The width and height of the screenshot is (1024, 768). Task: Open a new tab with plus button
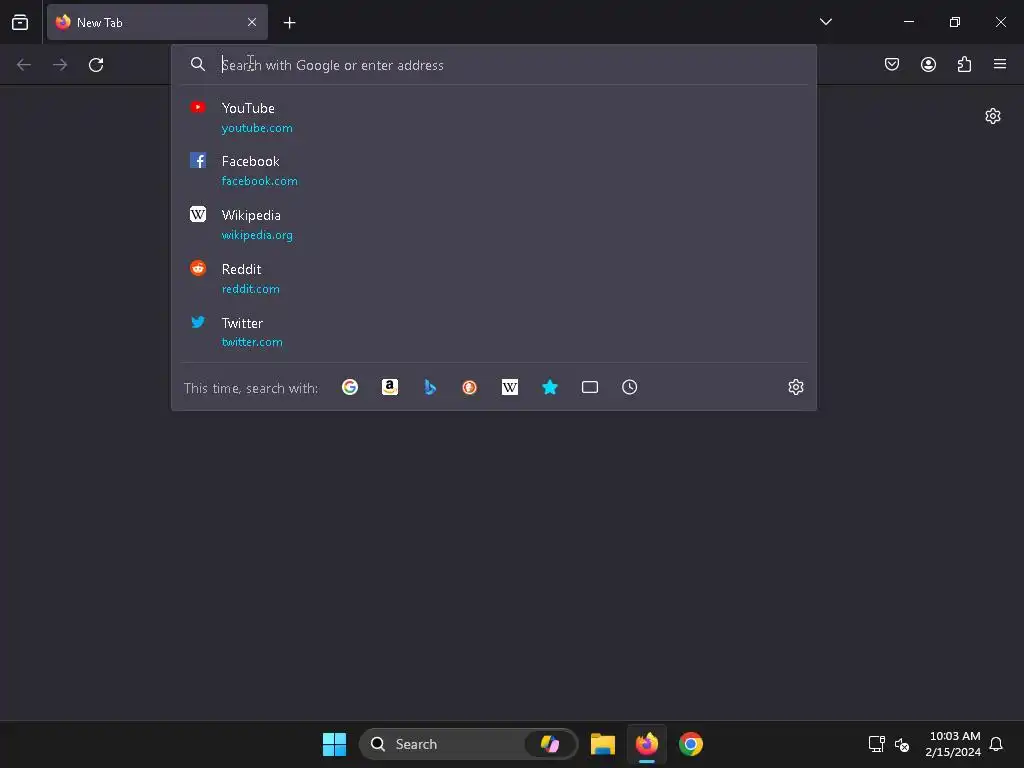coord(289,23)
